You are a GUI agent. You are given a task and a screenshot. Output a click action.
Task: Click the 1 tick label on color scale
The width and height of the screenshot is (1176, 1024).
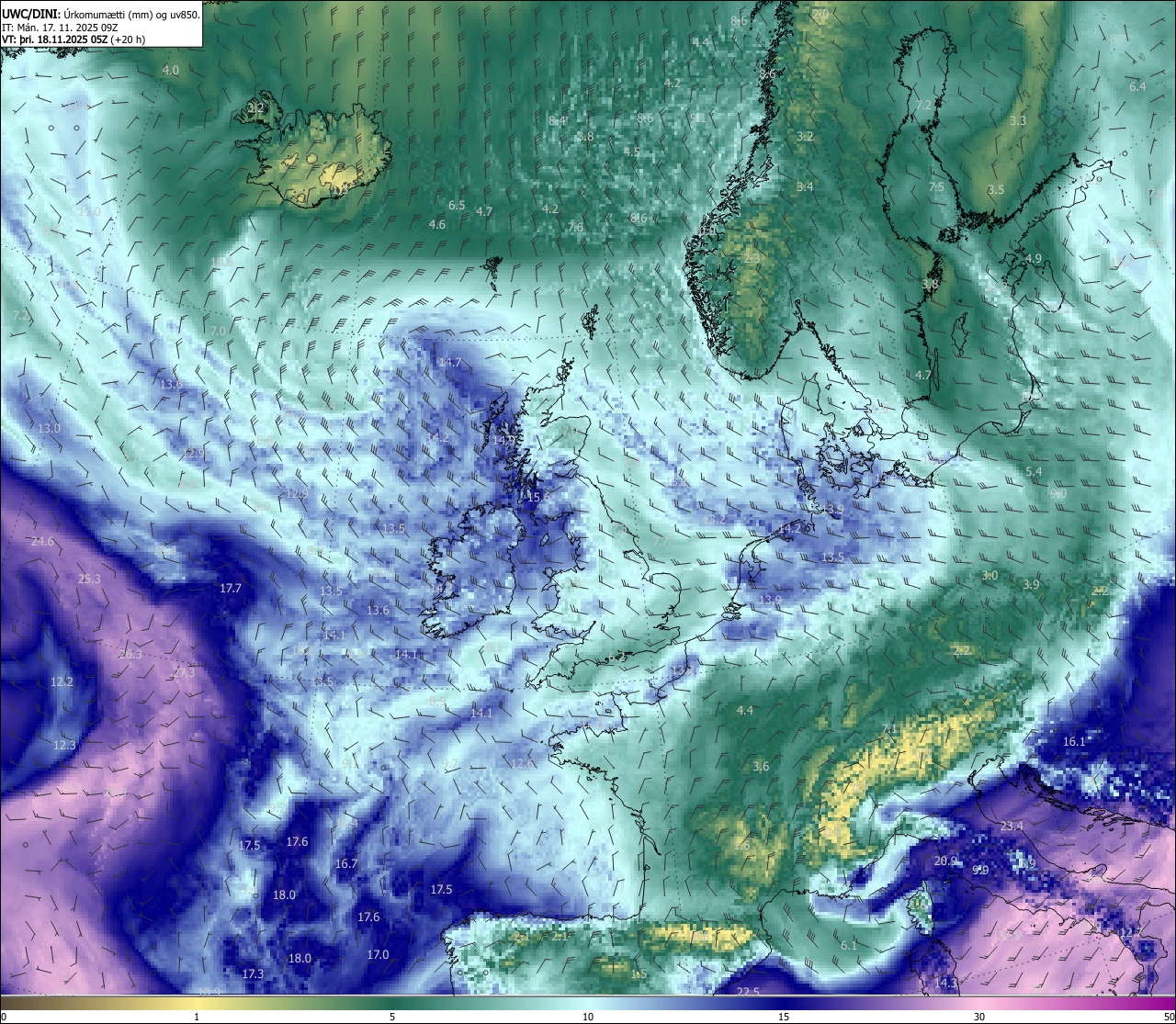click(197, 1017)
